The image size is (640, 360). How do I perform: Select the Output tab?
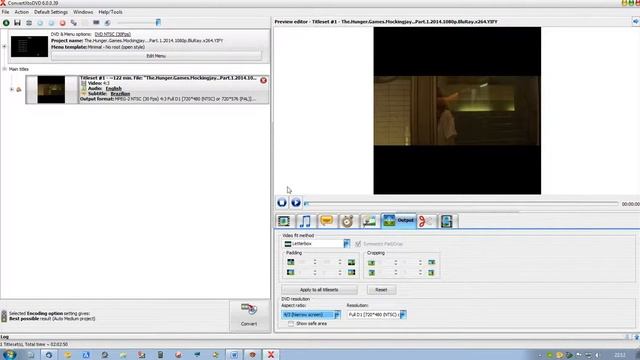(399, 221)
